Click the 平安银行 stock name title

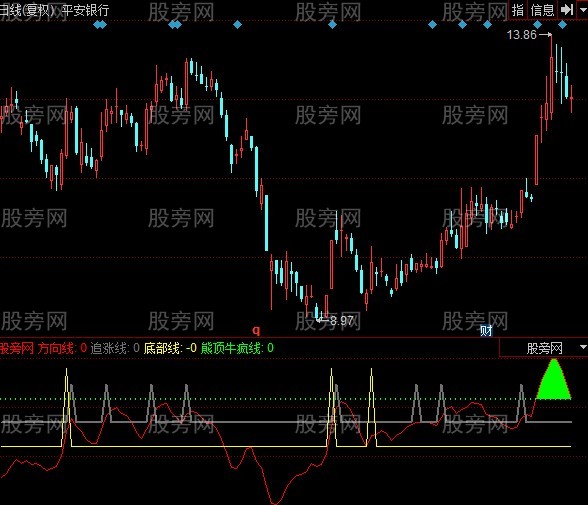click(x=86, y=10)
